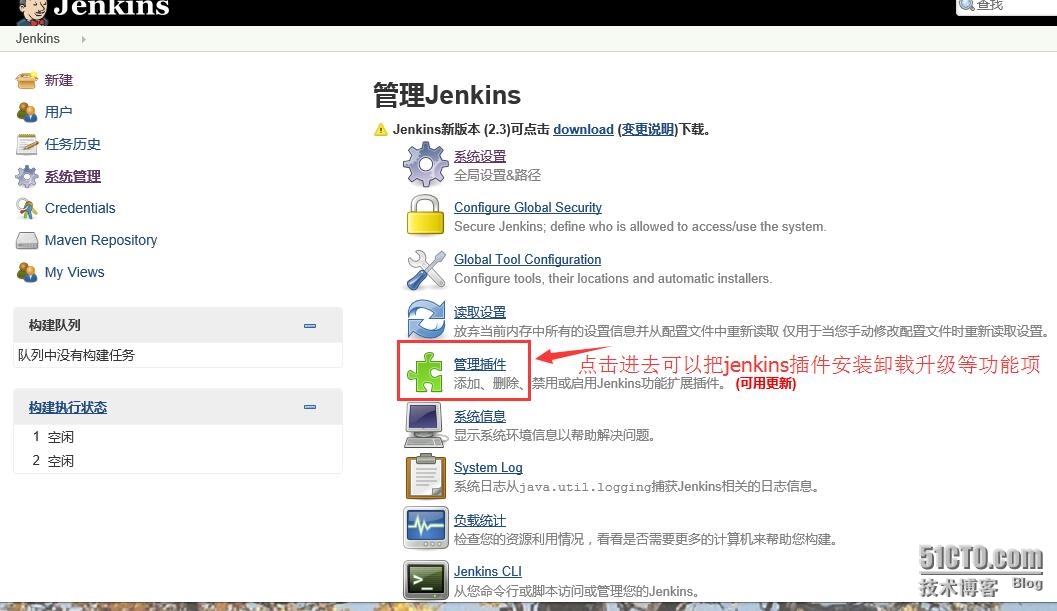This screenshot has width=1057, height=611.
Task: Click the yellow warning triangle icon
Action: 381,129
